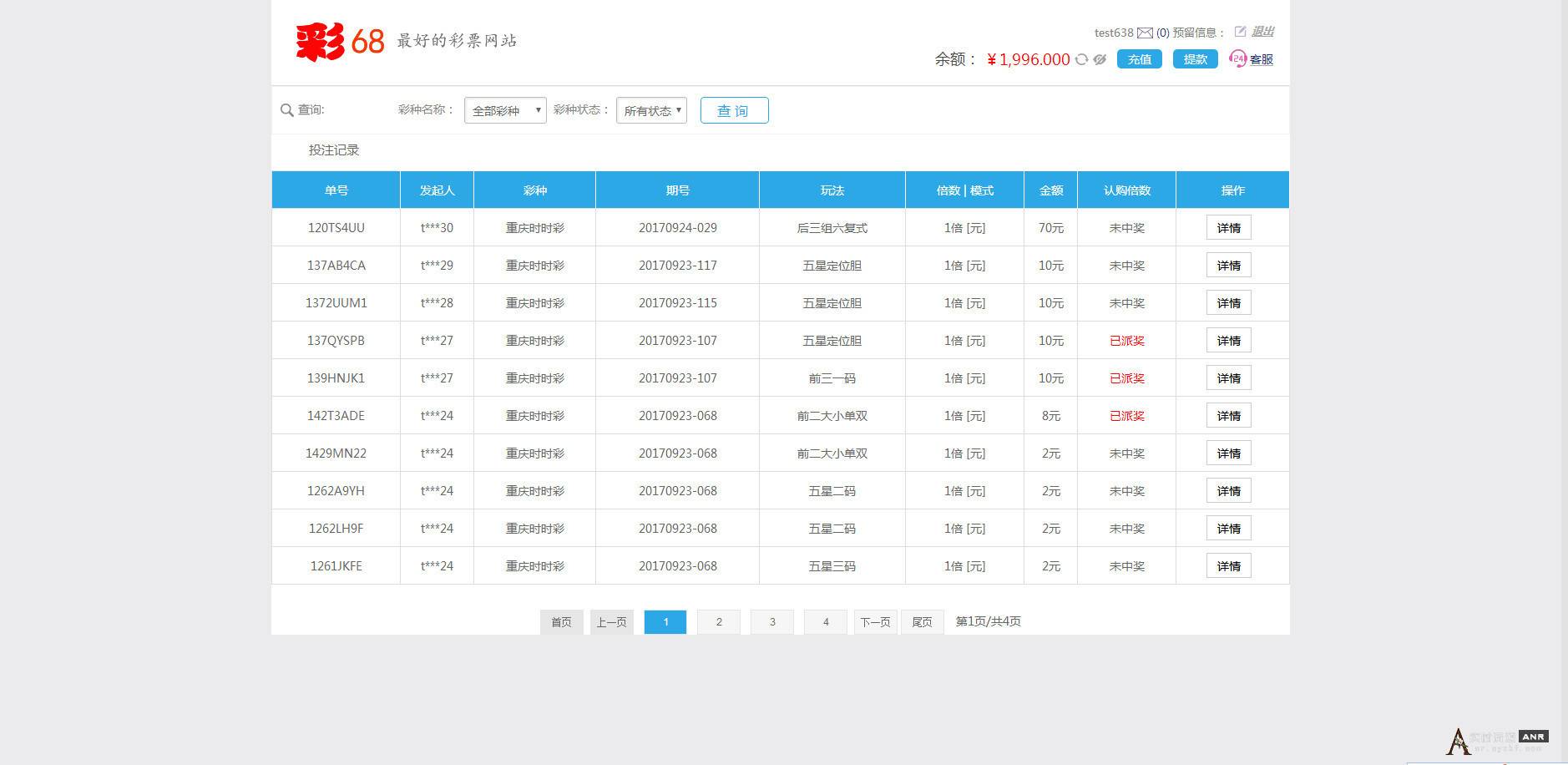Click period number 20170924-029
1568x765 pixels.
(x=678, y=228)
